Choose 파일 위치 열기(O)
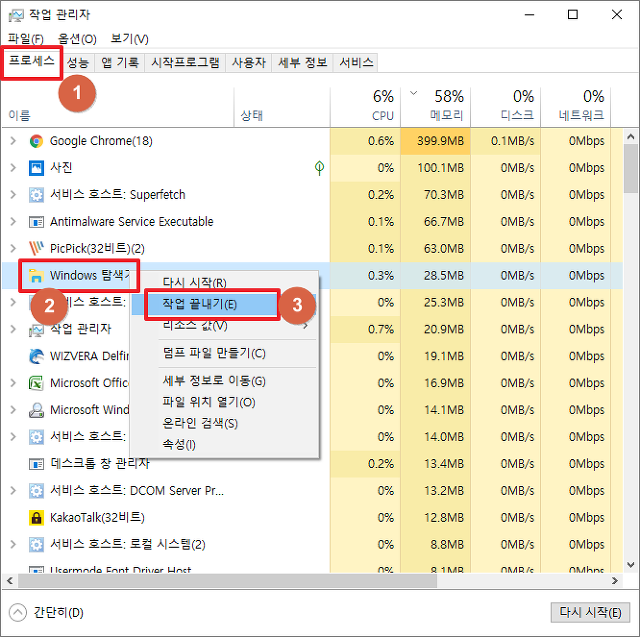The image size is (640, 637). (x=224, y=402)
